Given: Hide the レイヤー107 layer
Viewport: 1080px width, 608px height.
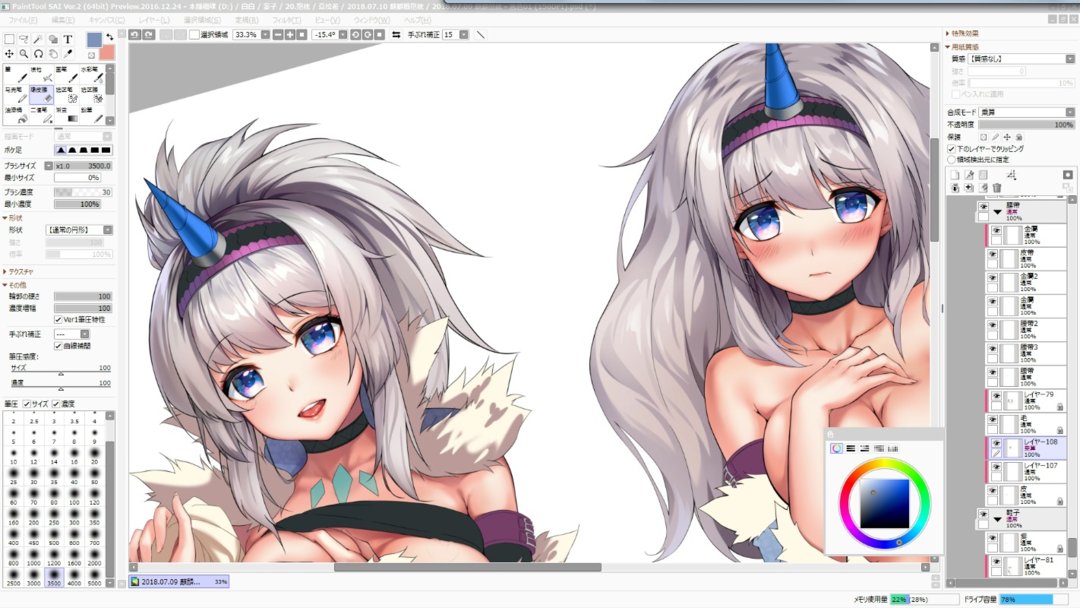Looking at the screenshot, I should [996, 467].
